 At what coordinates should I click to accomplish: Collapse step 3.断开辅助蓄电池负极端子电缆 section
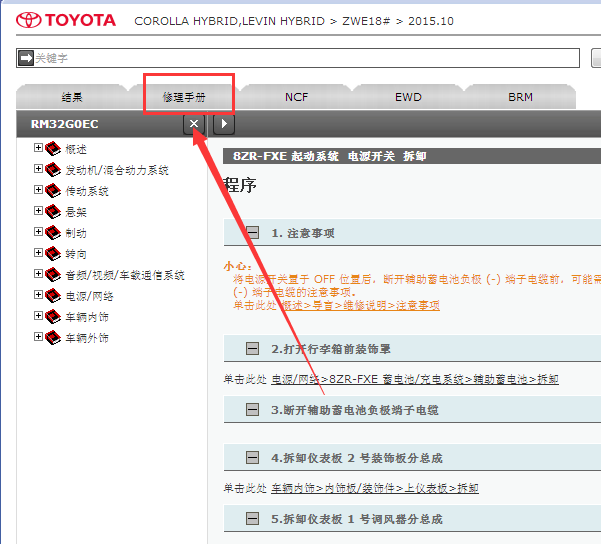click(x=252, y=409)
